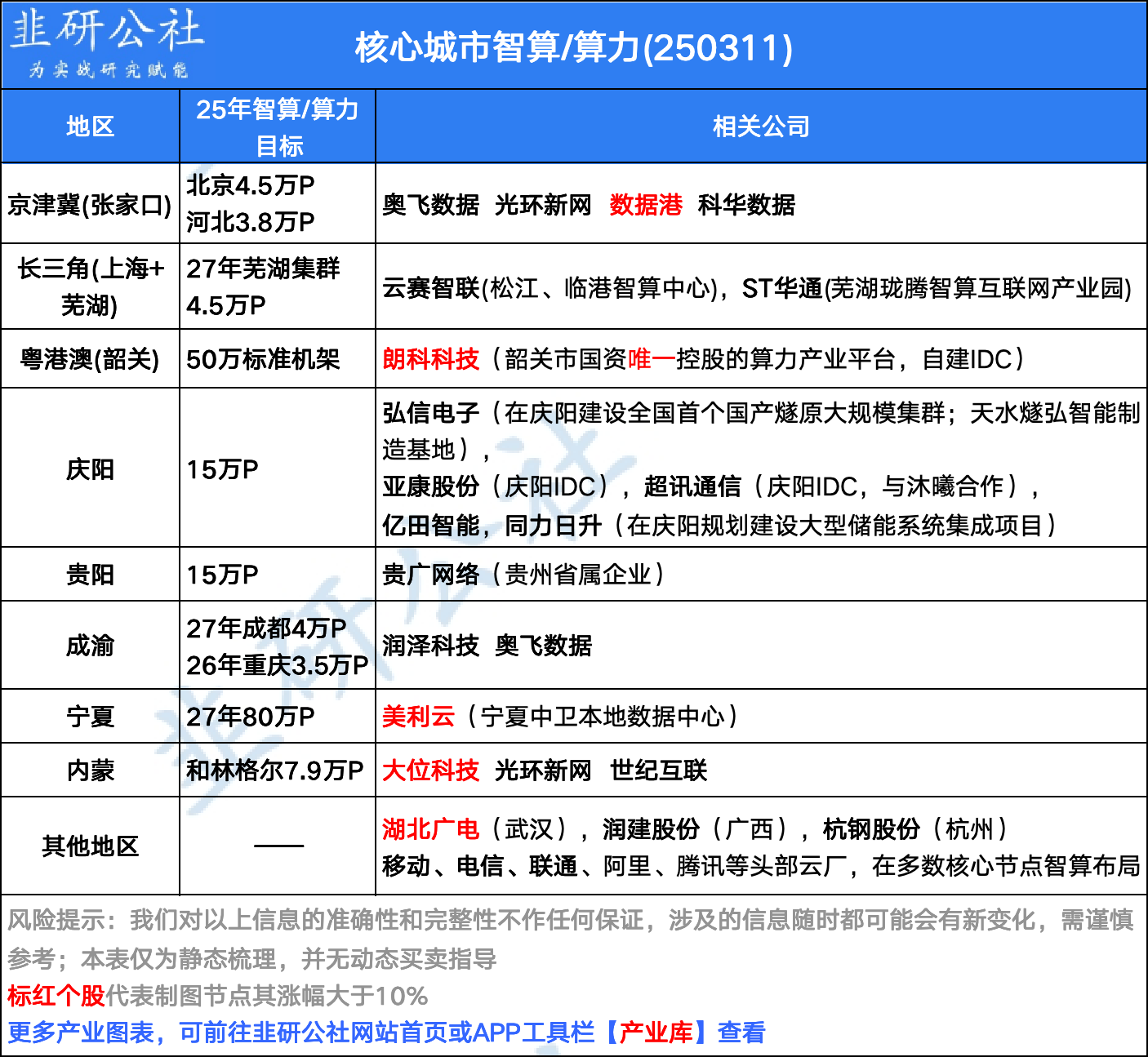The image size is (1148, 1057).
Task: Click the 25年智算/算力目标 column header
Action: (278, 127)
